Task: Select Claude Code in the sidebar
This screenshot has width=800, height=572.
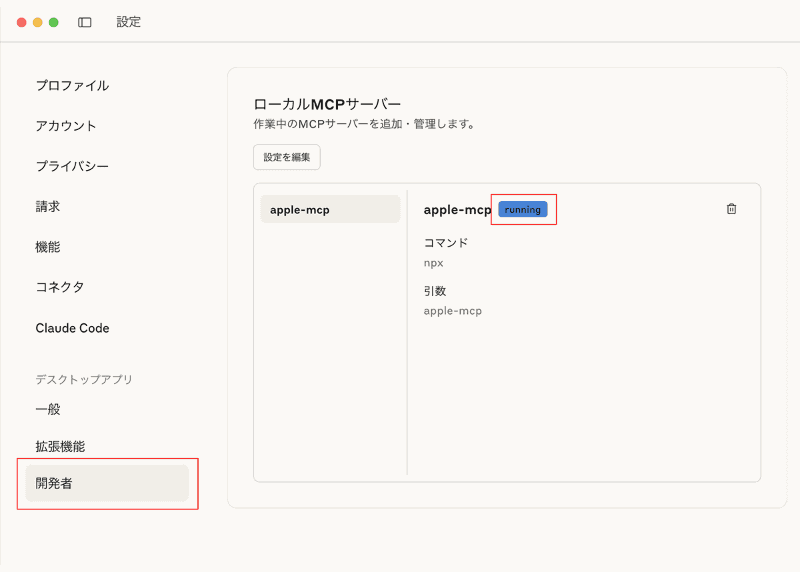Action: click(x=72, y=328)
